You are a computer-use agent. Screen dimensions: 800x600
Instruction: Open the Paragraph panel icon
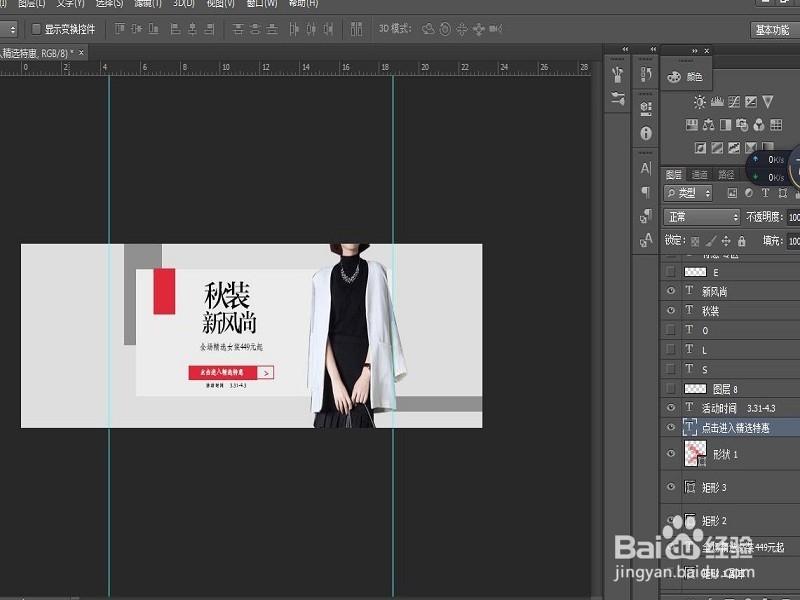point(646,192)
